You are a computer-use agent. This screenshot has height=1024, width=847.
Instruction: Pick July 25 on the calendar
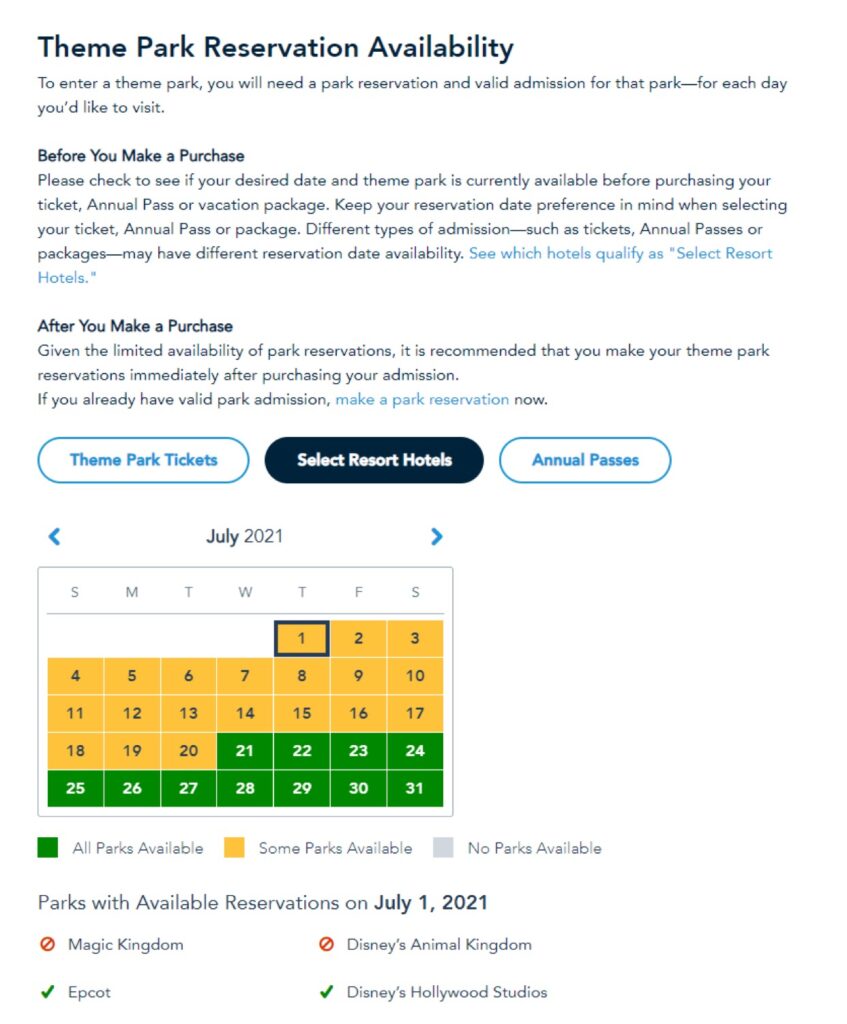75,788
